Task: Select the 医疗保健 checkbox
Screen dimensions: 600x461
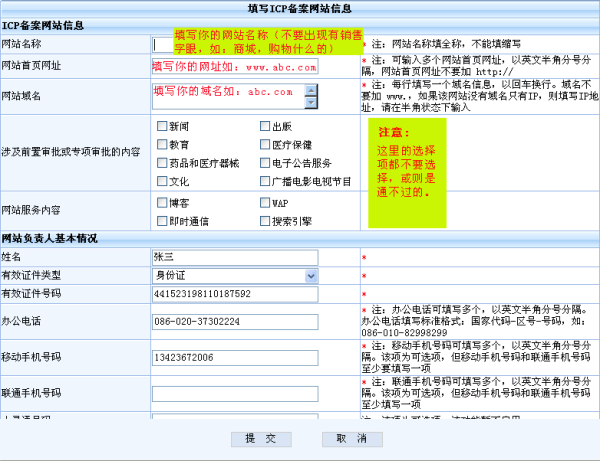Action: coord(265,145)
